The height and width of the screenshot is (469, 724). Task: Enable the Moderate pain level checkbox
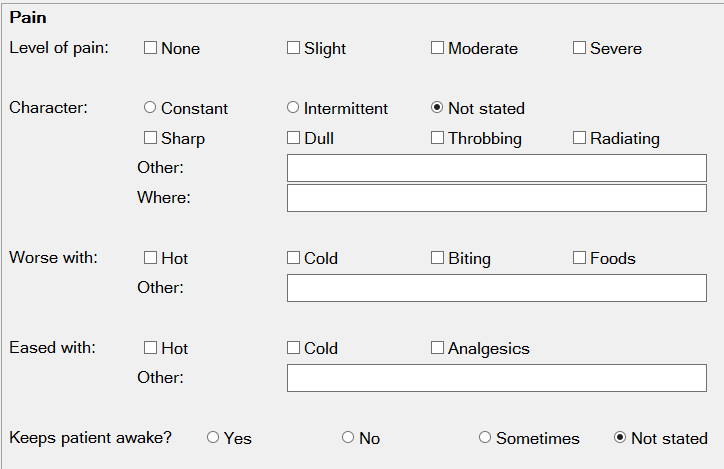click(x=437, y=48)
